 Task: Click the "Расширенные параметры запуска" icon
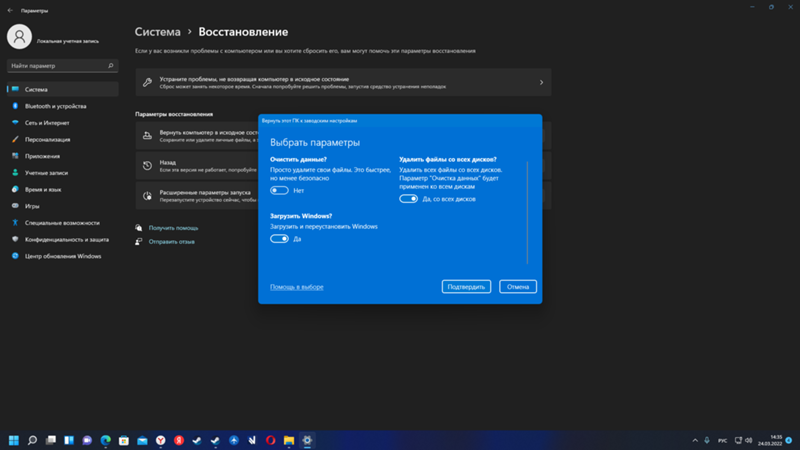pyautogui.click(x=147, y=196)
